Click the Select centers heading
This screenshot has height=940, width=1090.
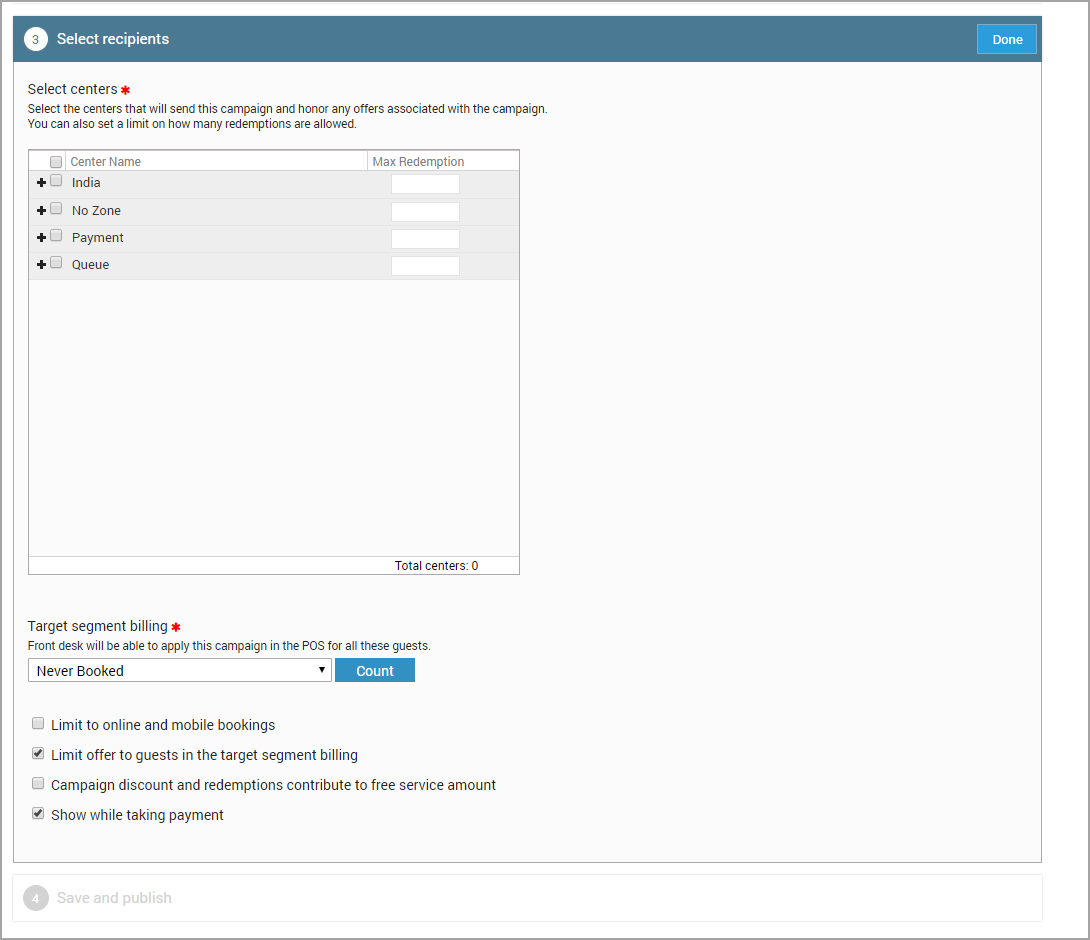pyautogui.click(x=72, y=89)
